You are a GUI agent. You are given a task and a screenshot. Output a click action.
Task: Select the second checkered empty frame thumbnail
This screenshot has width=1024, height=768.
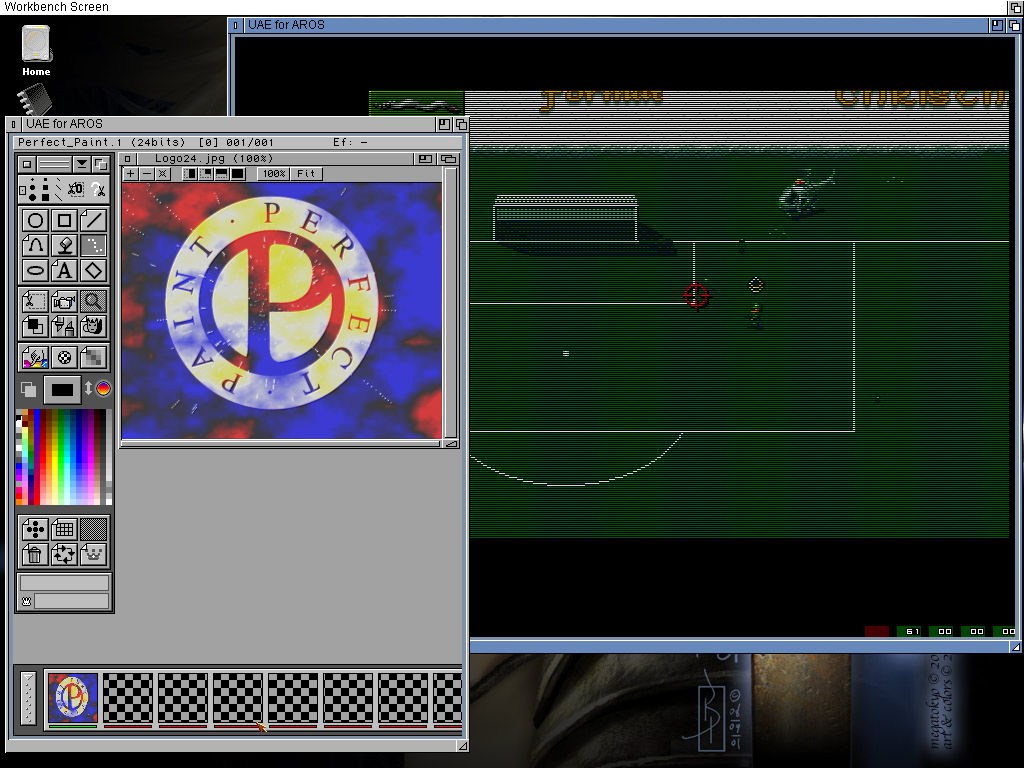point(182,697)
